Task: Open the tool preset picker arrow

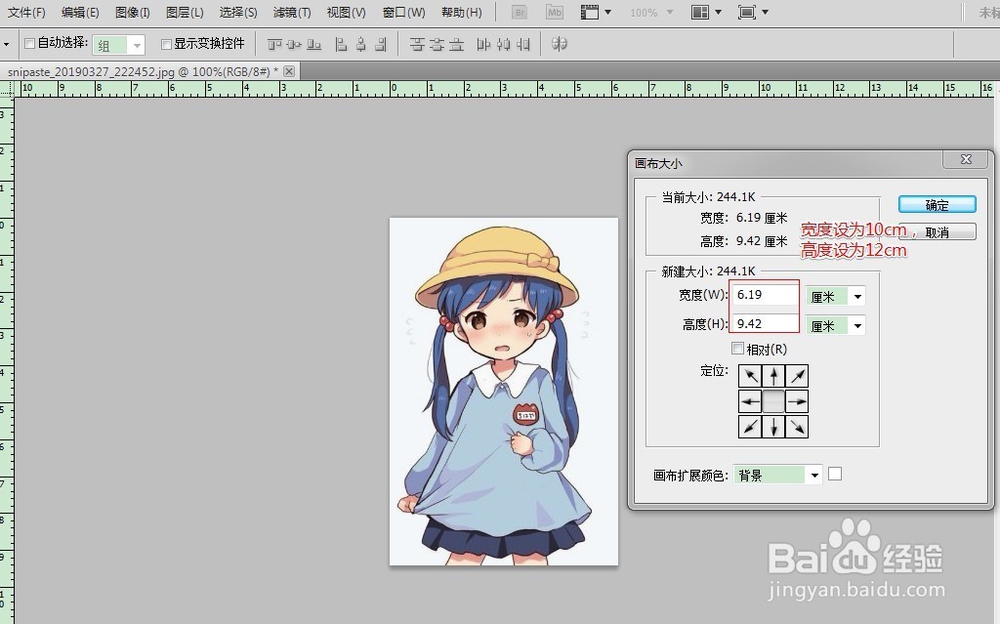Action: [x=6, y=44]
